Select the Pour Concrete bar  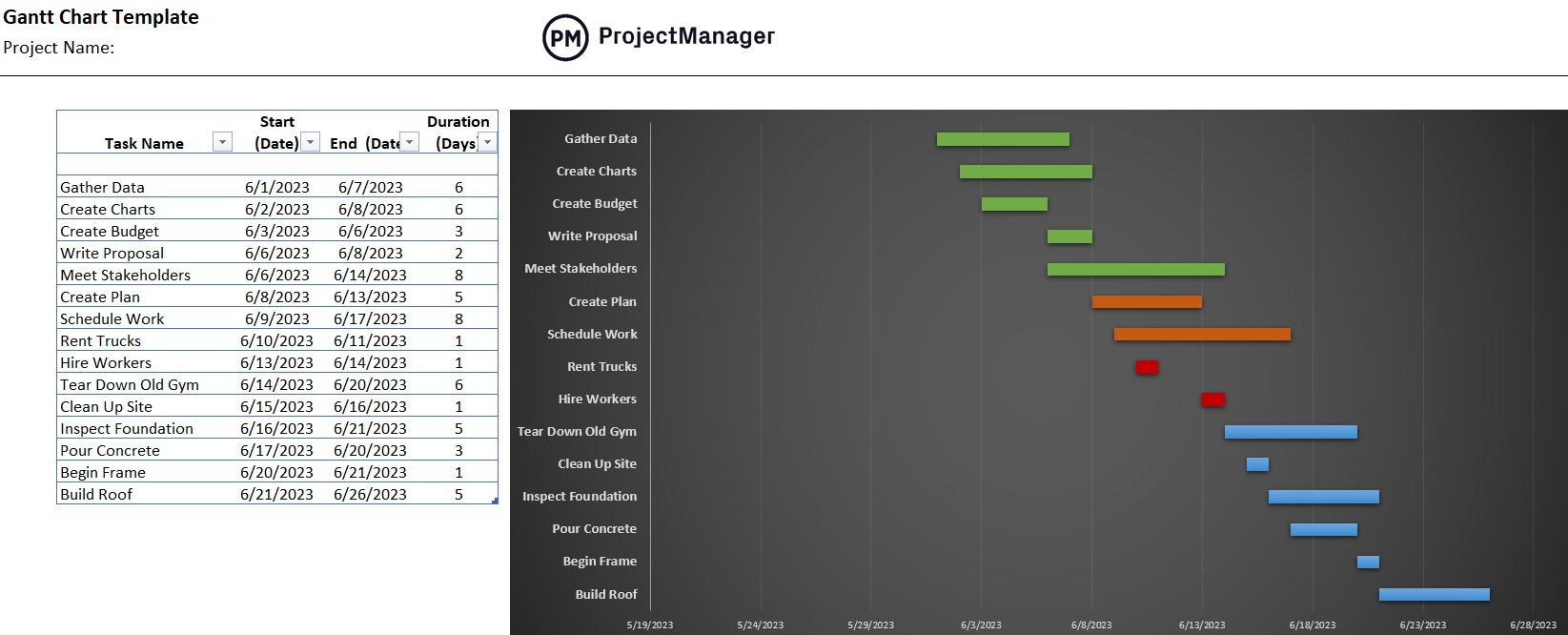[x=1323, y=528]
